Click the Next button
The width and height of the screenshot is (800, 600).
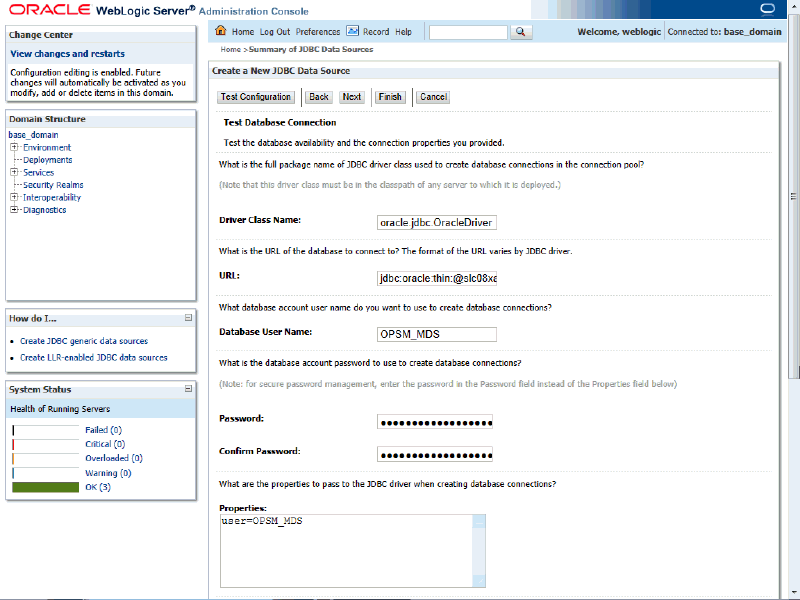click(352, 97)
